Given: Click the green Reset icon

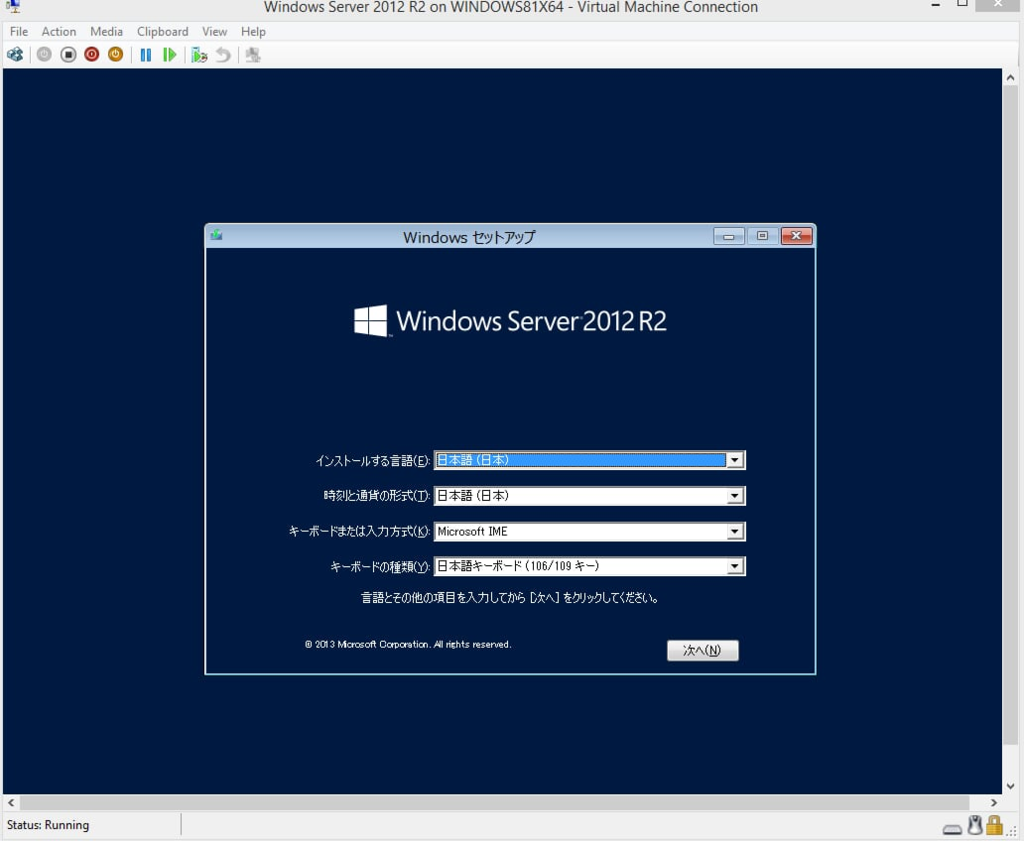Looking at the screenshot, I should 170,55.
